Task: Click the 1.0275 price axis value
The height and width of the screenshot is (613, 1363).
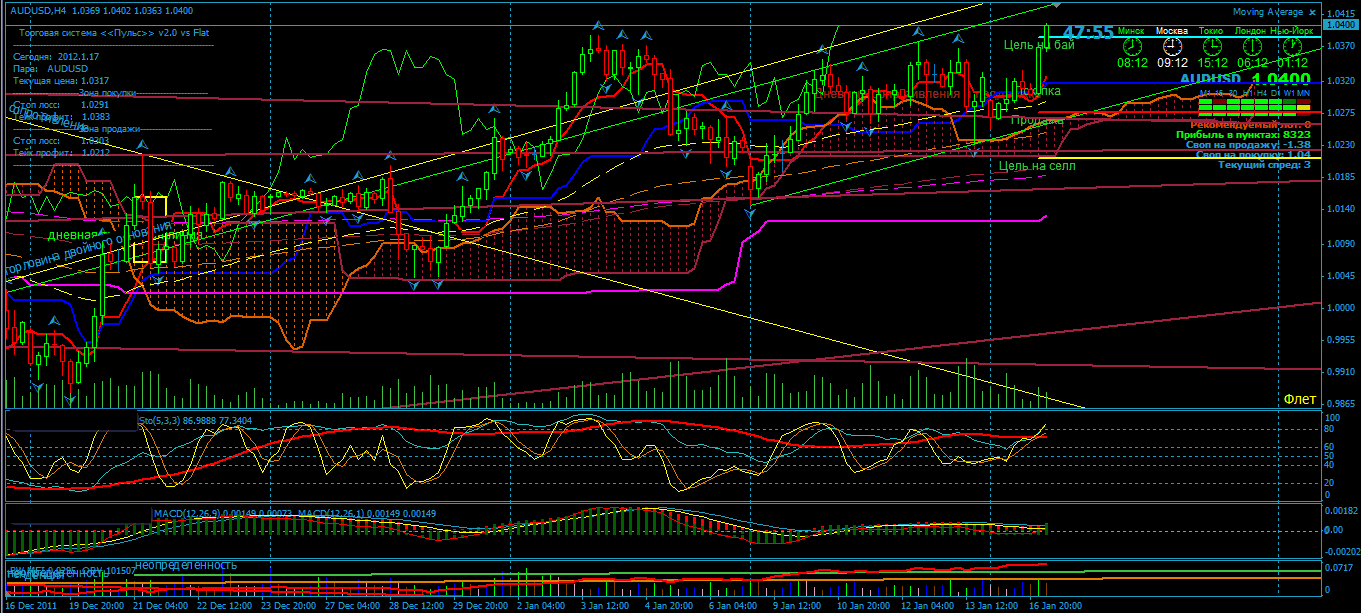Action: tap(1339, 113)
